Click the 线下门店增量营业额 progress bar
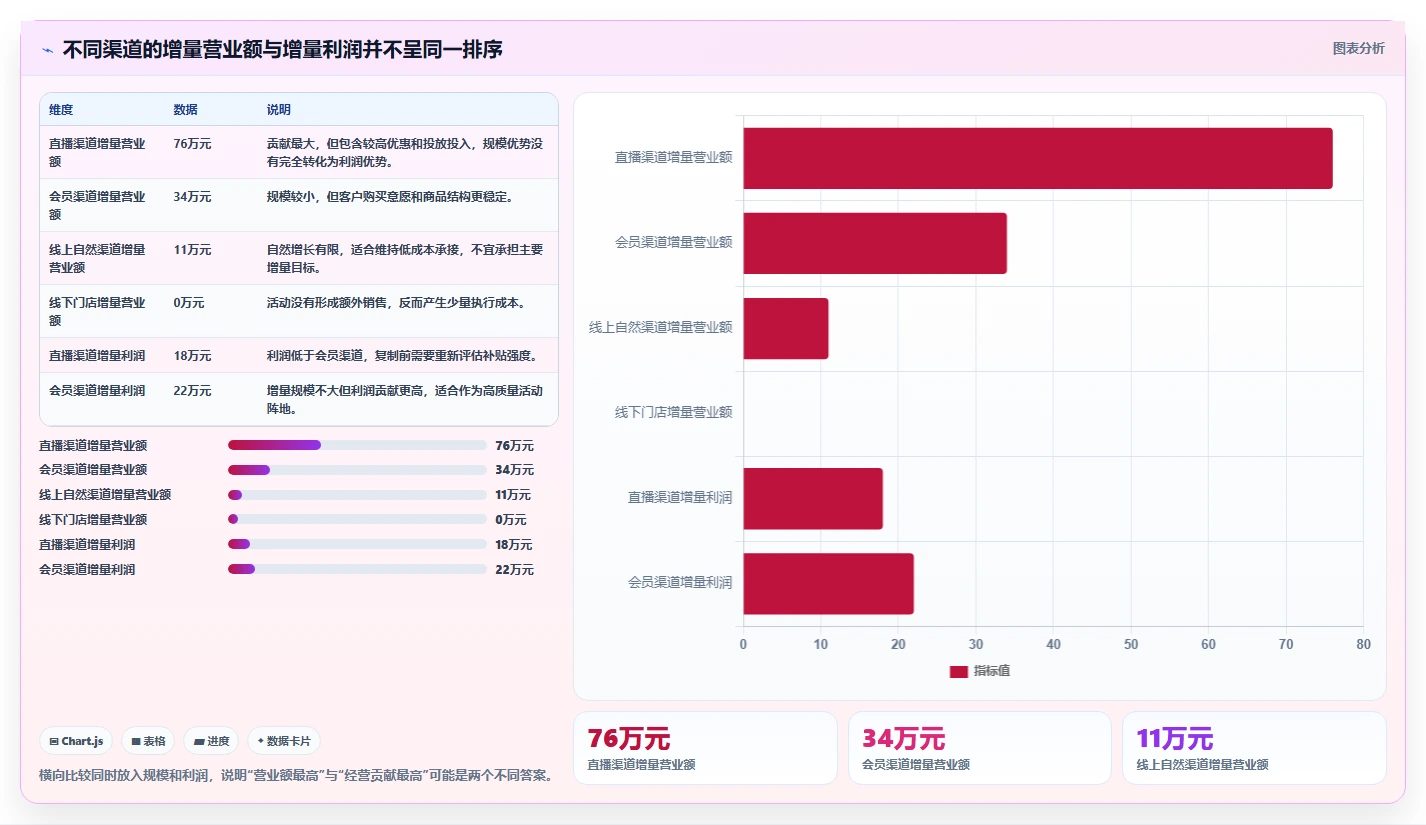This screenshot has width=1426, height=825. point(357,519)
